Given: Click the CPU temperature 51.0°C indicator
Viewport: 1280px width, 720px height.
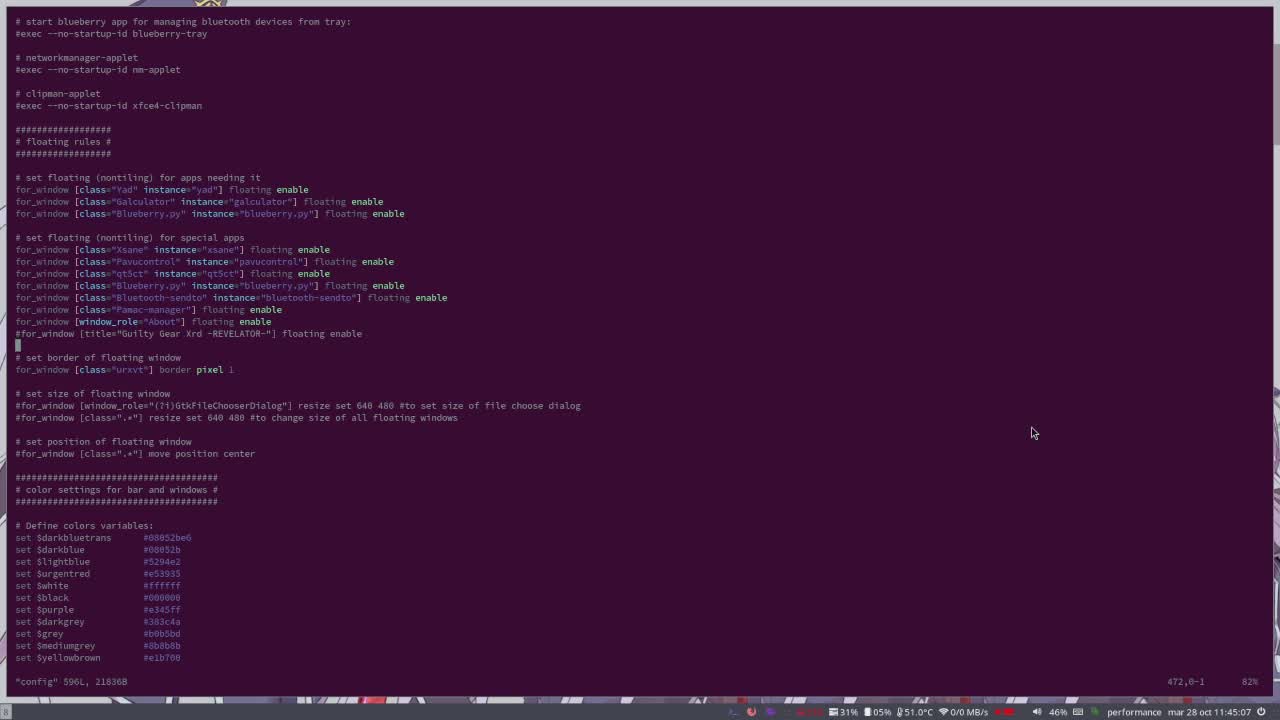Looking at the screenshot, I should pos(915,712).
